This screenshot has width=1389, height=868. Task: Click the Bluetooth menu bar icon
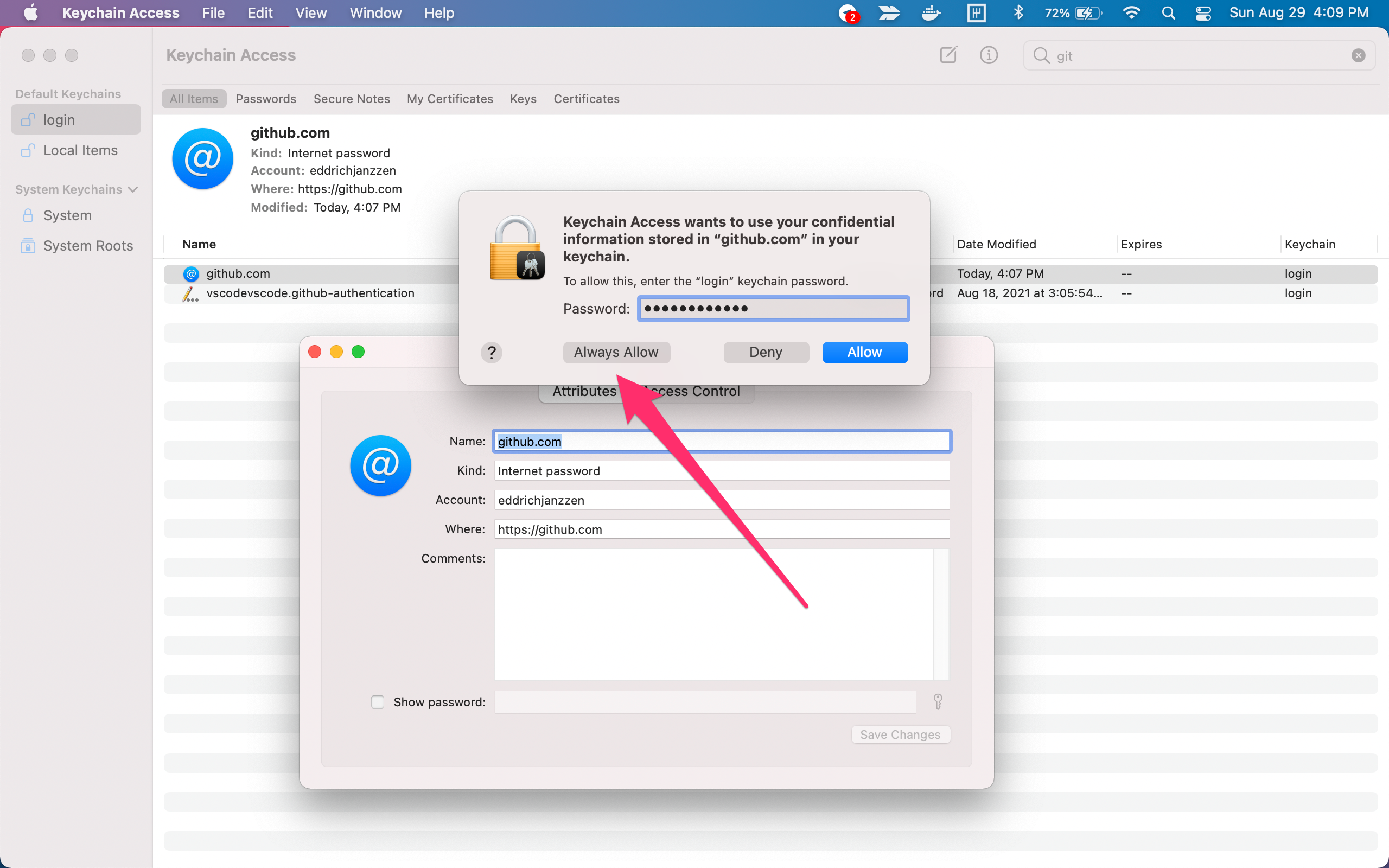click(x=1018, y=12)
